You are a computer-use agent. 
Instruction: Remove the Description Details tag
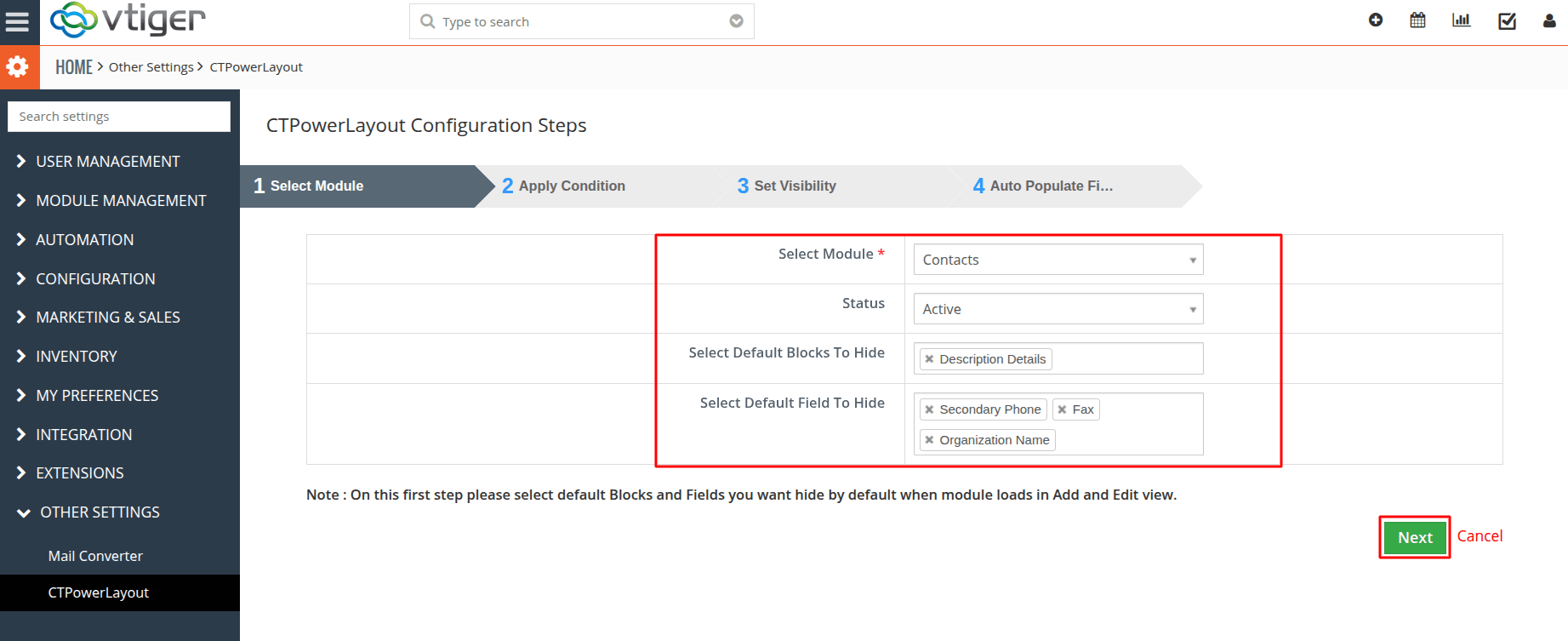point(929,359)
